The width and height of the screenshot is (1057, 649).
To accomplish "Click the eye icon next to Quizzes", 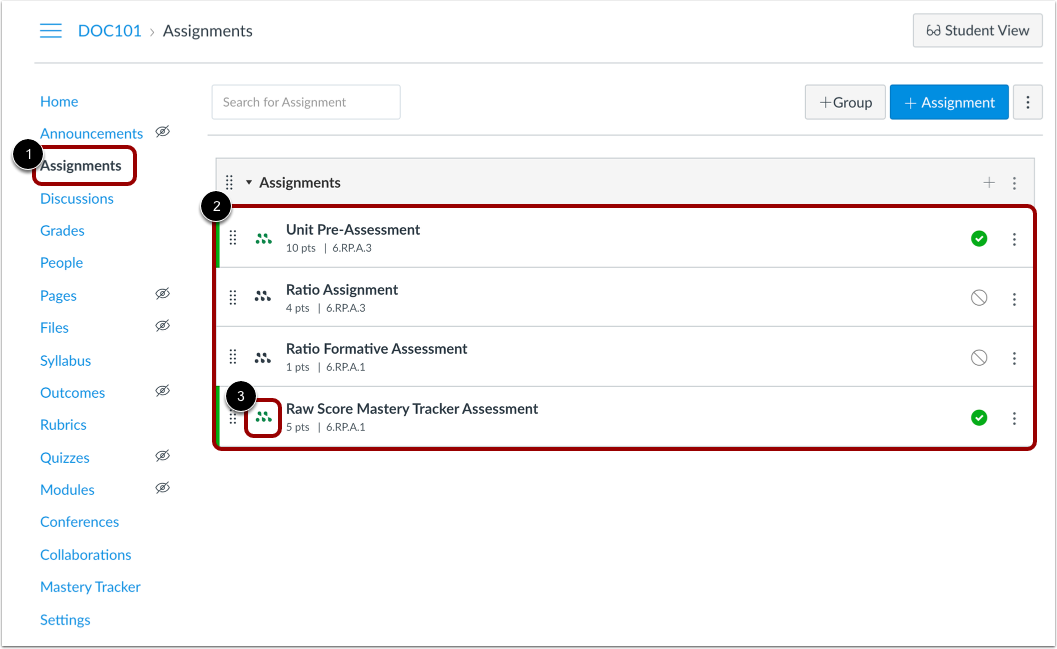I will [163, 457].
